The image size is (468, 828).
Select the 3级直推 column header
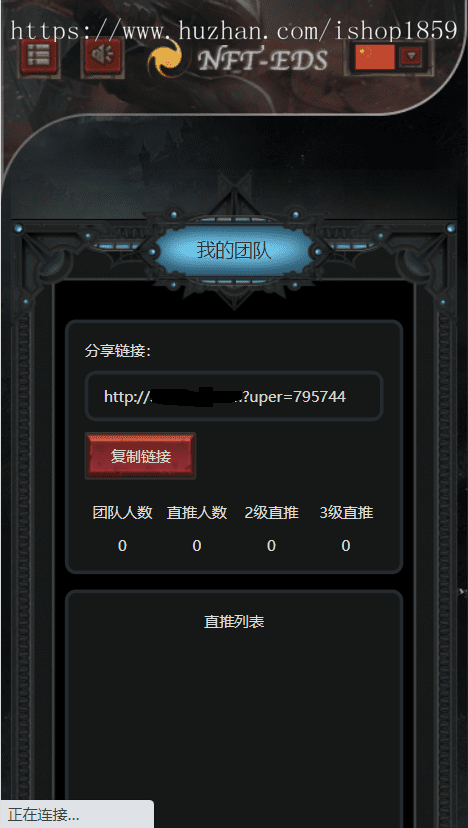click(346, 513)
